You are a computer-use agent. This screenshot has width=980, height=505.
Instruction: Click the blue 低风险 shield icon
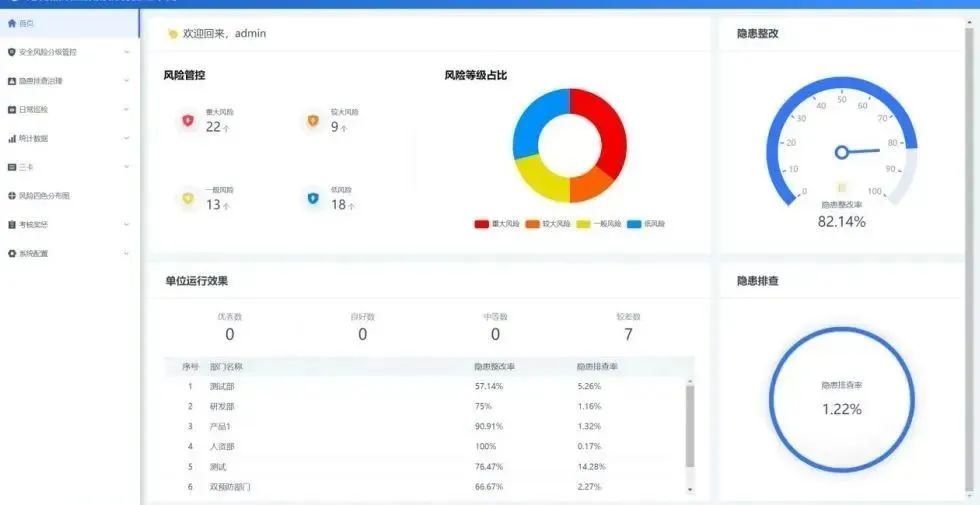point(313,199)
